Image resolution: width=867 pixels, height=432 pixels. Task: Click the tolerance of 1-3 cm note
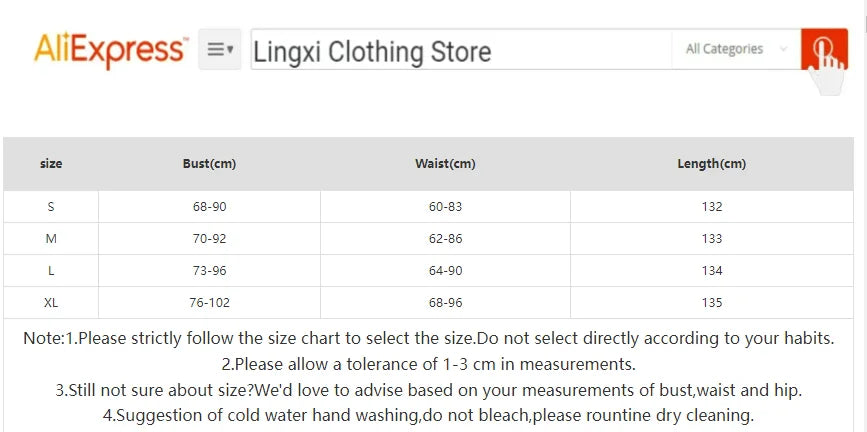(x=428, y=364)
